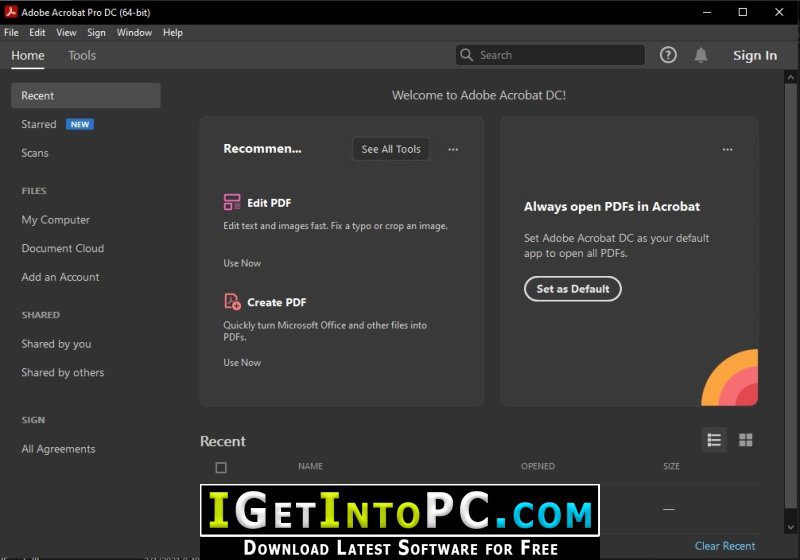The height and width of the screenshot is (560, 800).
Task: Click Sign In
Action: (x=755, y=55)
